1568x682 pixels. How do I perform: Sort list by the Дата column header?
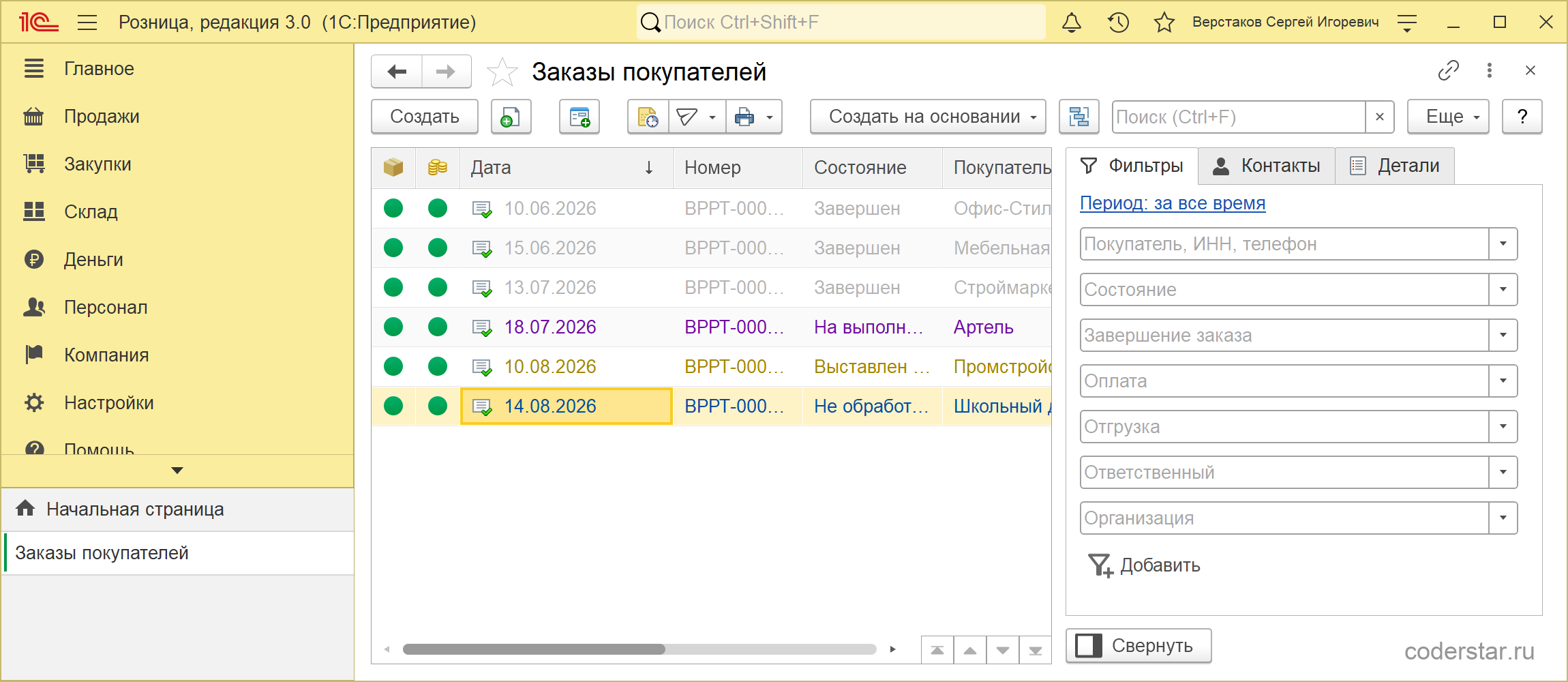[566, 168]
